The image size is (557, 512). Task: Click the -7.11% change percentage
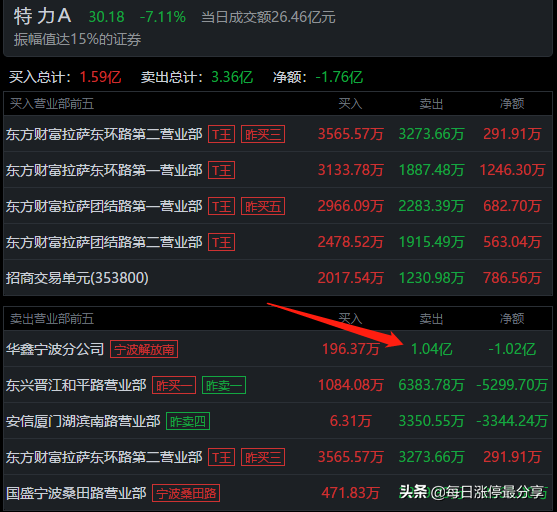point(163,17)
